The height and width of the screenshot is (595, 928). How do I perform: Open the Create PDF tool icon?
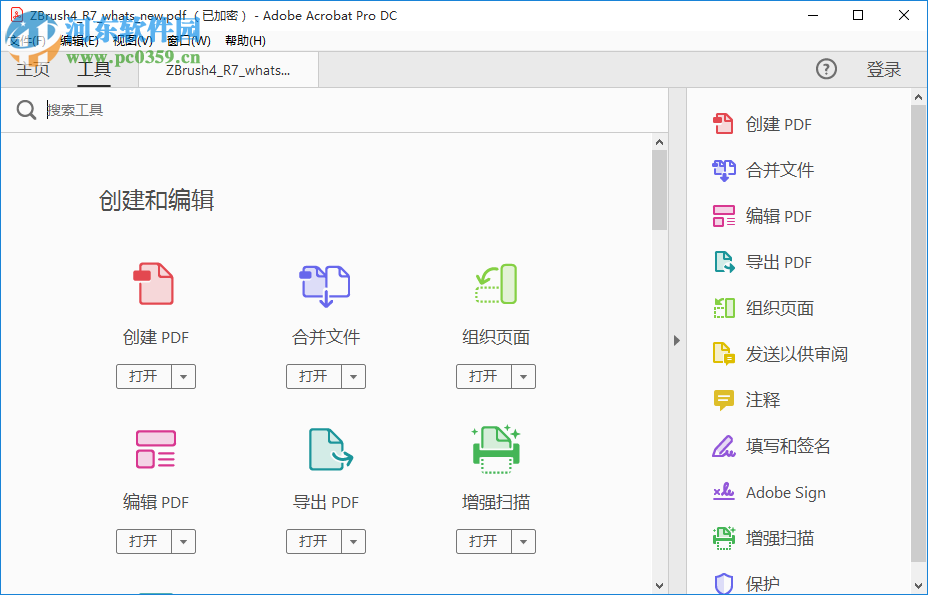click(155, 285)
